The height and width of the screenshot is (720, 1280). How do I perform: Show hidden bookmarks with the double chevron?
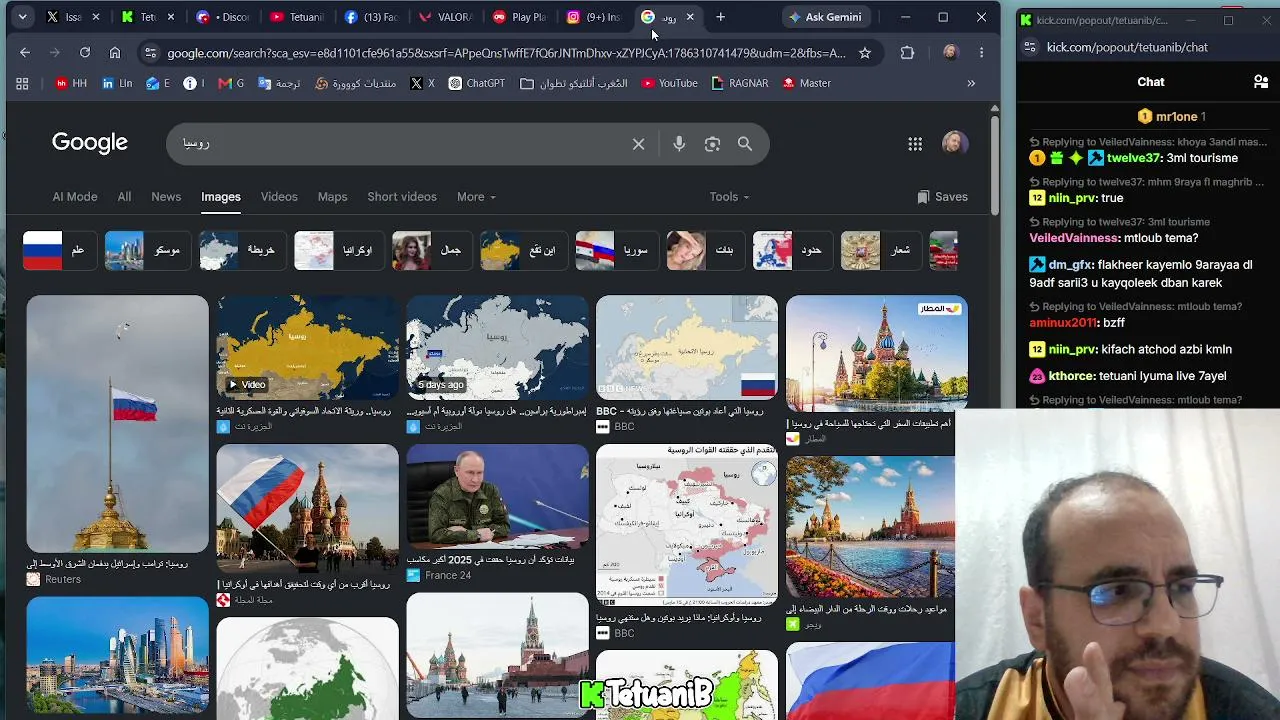coord(971,83)
